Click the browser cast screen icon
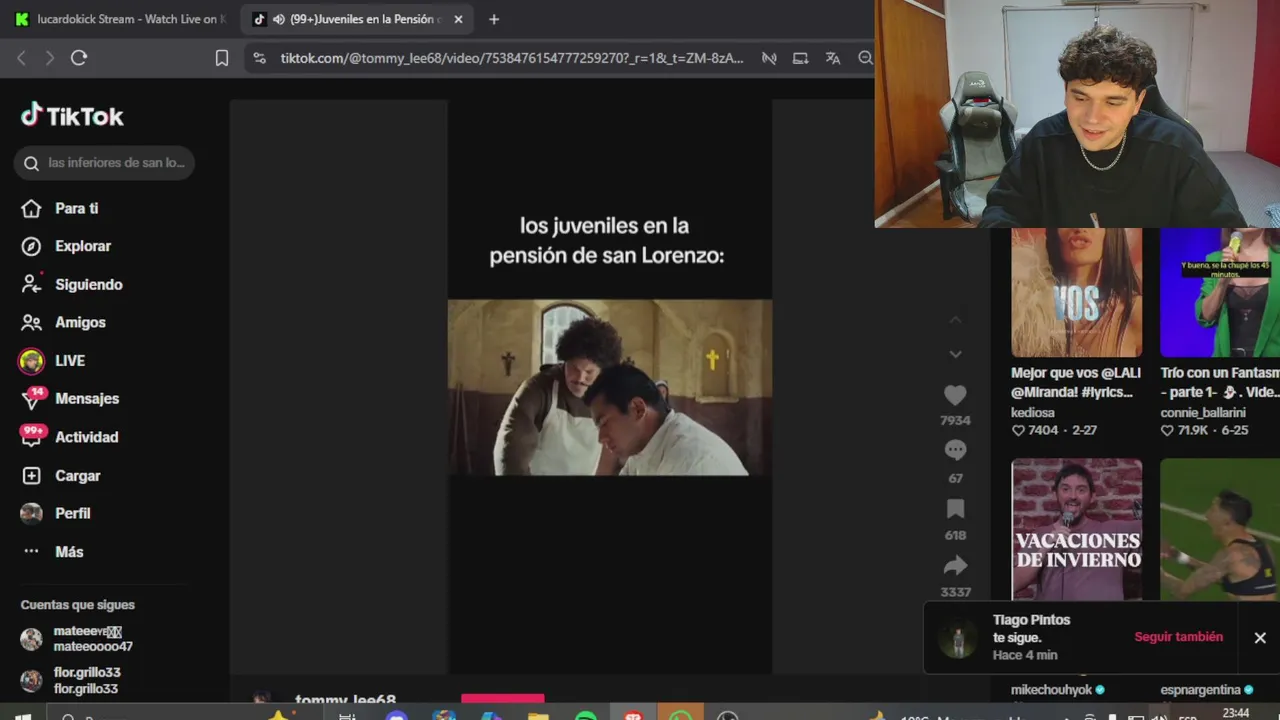Image resolution: width=1280 pixels, height=720 pixels. [x=800, y=58]
